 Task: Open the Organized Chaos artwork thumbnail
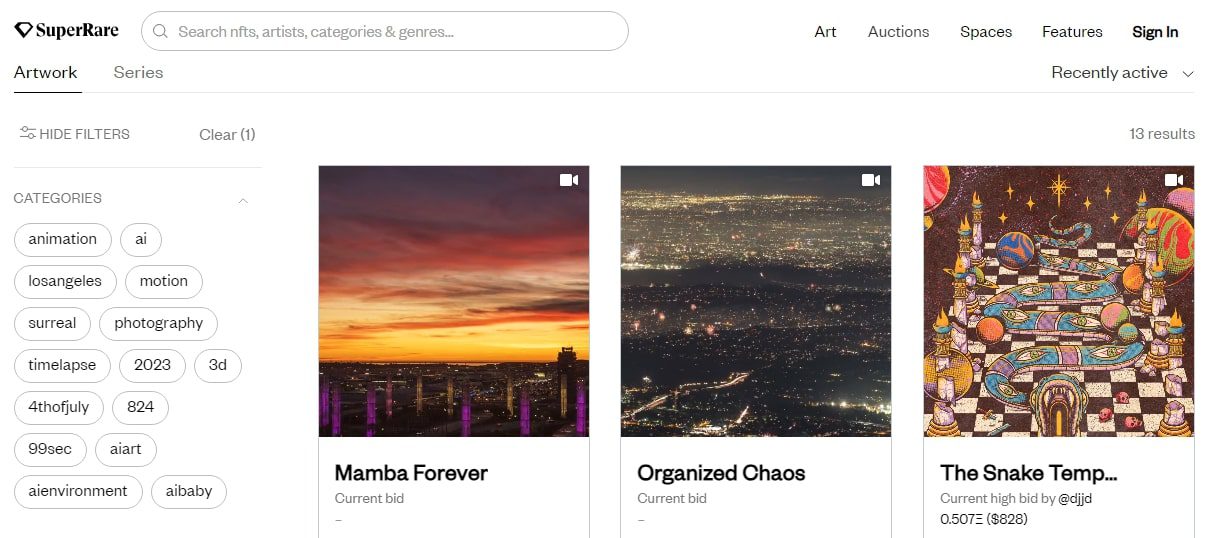click(755, 301)
